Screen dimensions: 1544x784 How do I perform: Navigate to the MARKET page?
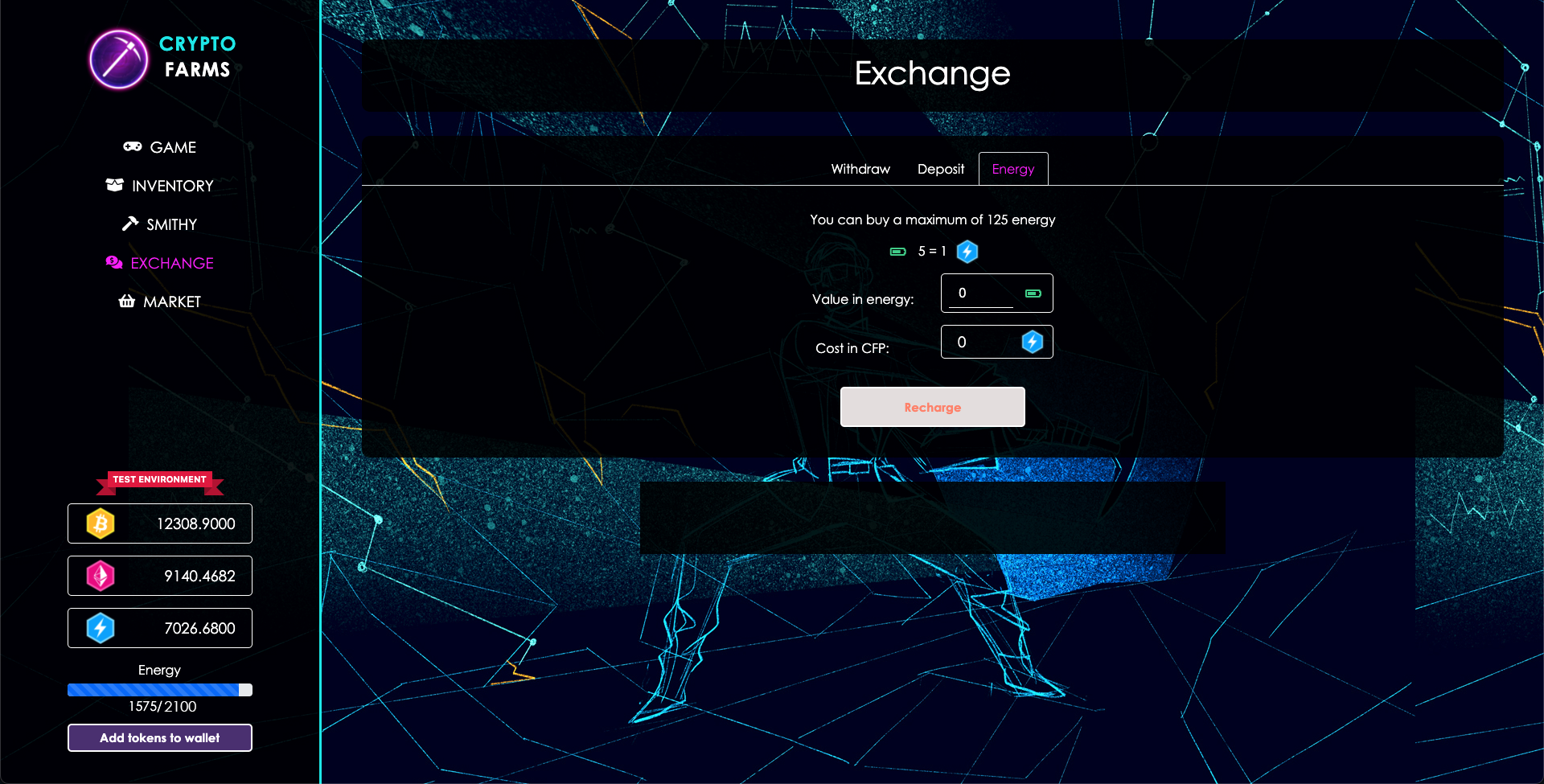[x=160, y=302]
